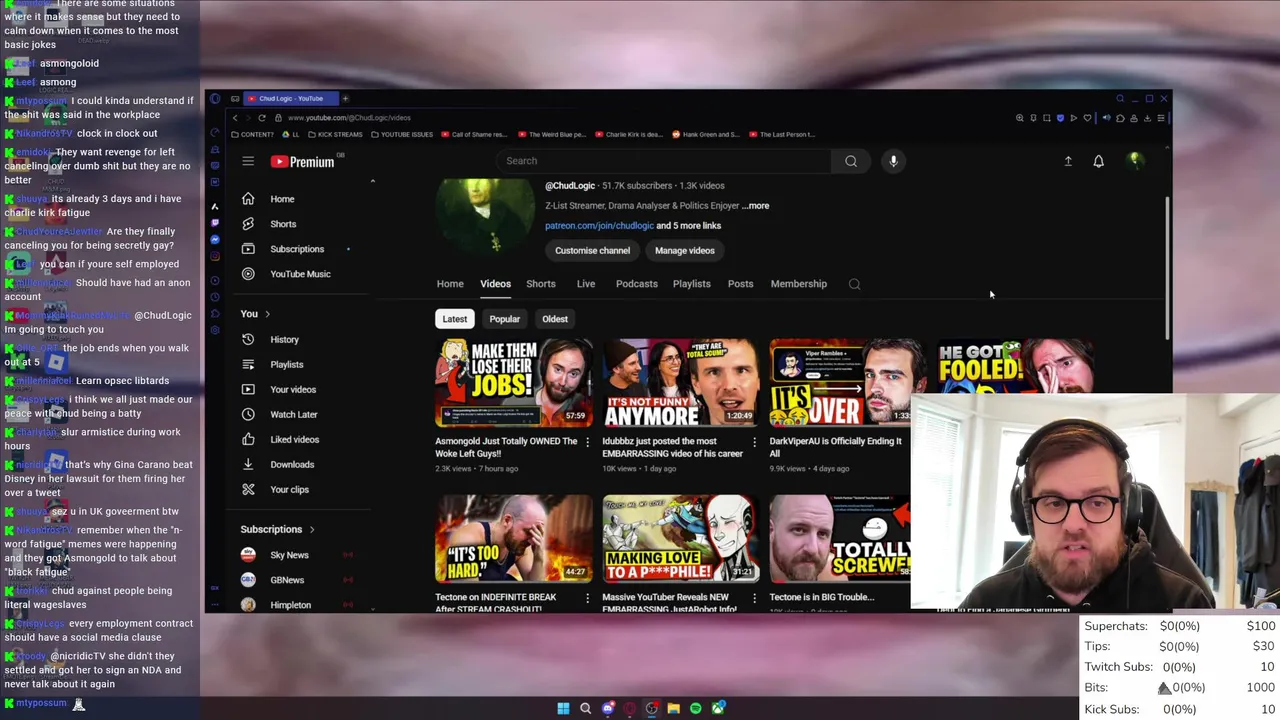
Task: Select the Oldest sort chip
Action: [x=555, y=319]
